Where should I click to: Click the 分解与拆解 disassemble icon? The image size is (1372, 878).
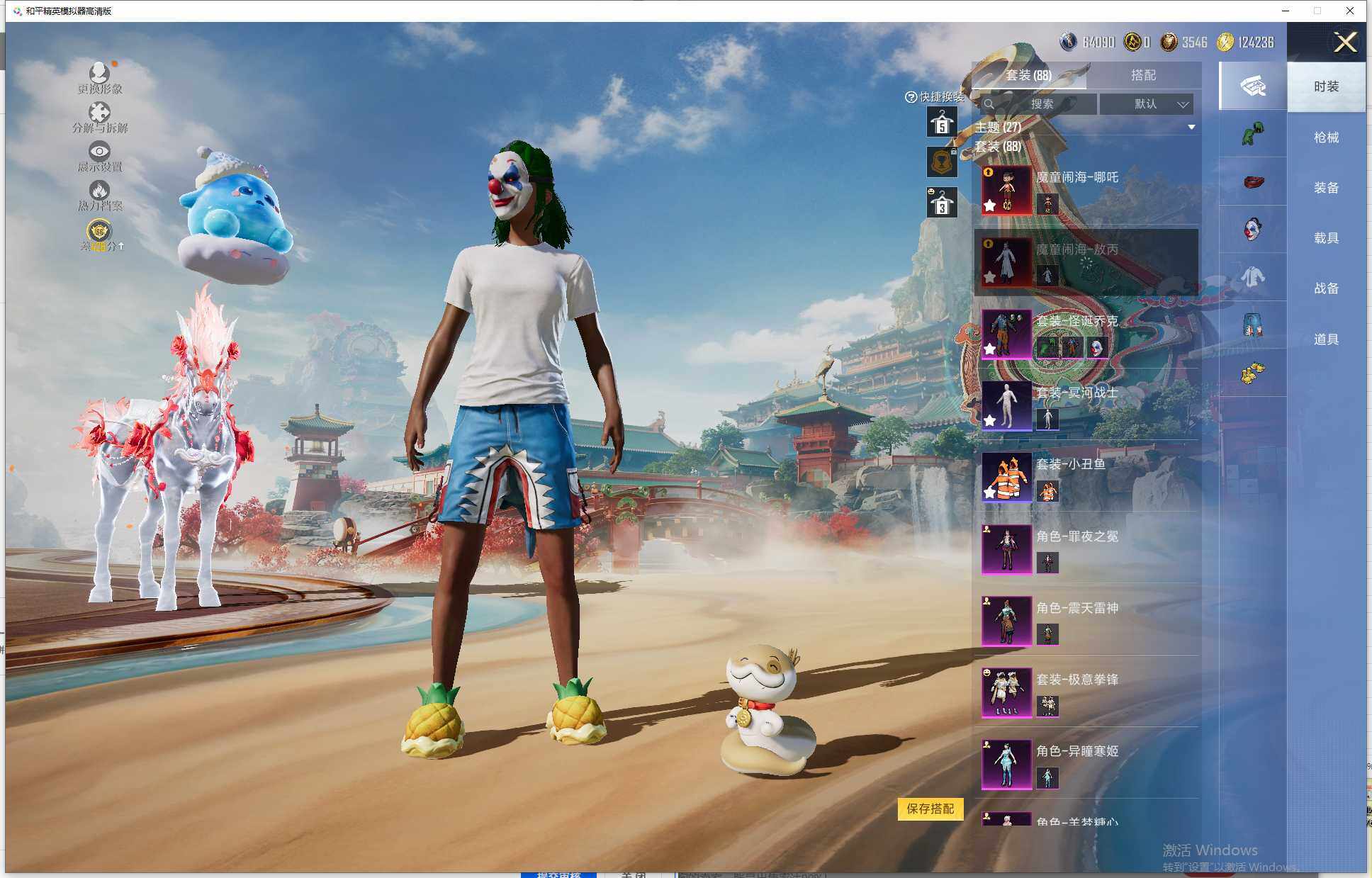pos(99,113)
